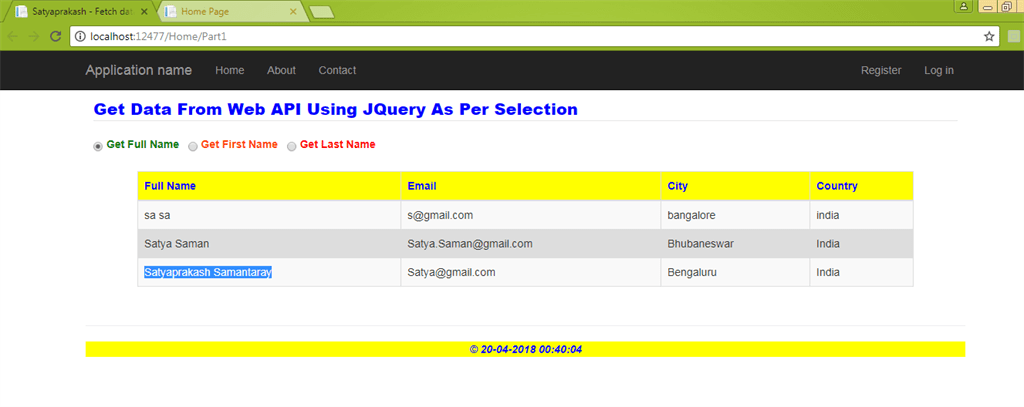Click the Country cell in Bengaluru row
1024x407 pixels.
[x=861, y=272]
